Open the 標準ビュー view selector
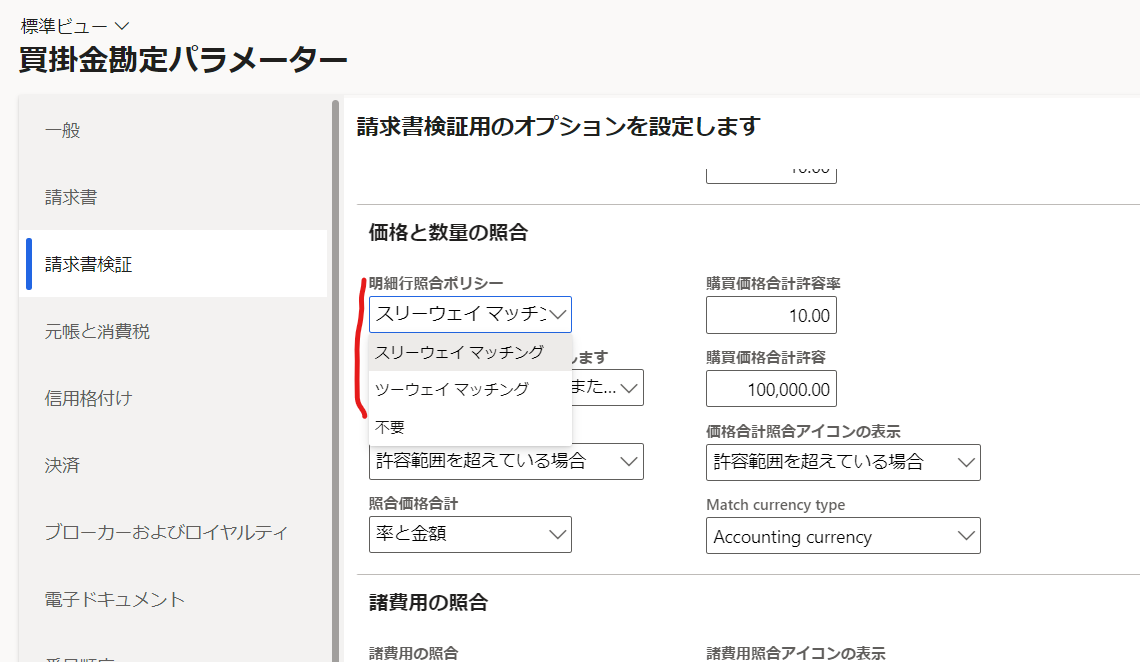The image size is (1140, 662). [75, 26]
